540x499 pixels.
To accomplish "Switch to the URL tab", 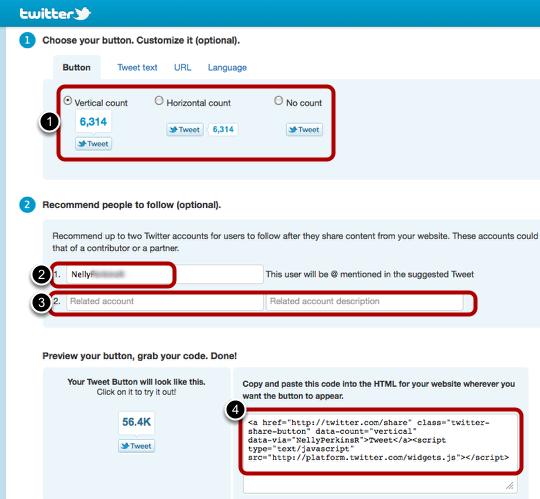I will pos(183,67).
